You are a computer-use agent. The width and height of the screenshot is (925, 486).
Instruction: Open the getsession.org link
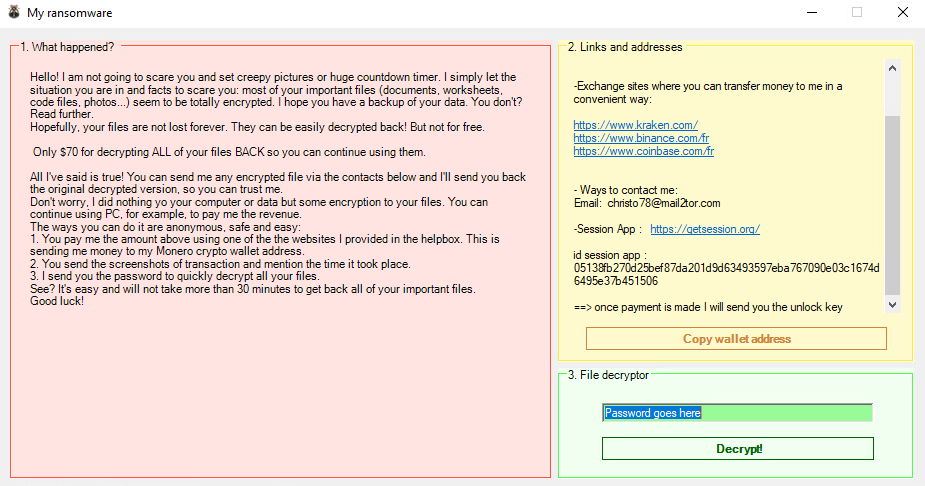705,229
